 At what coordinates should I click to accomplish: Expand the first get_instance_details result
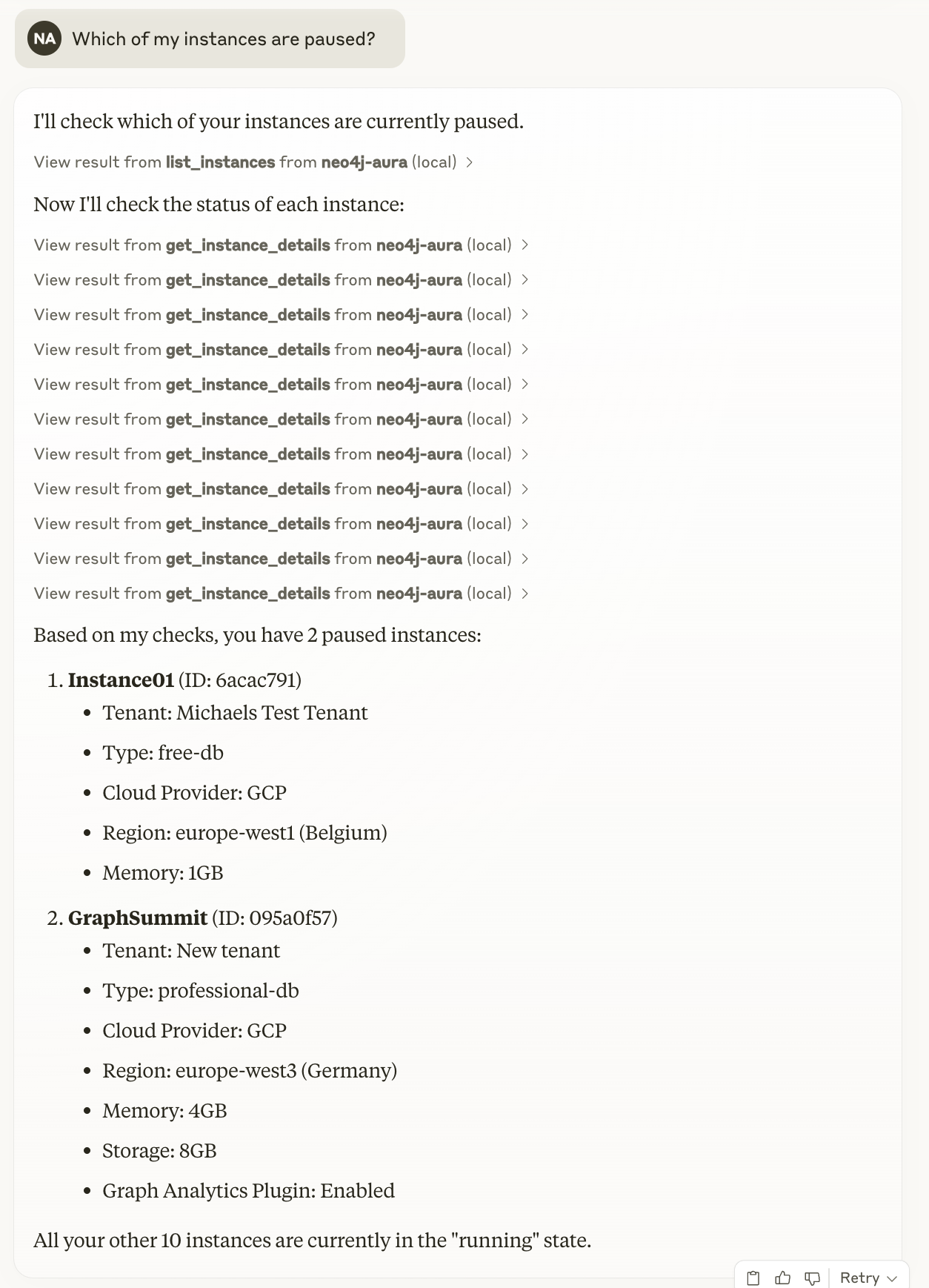tap(282, 245)
